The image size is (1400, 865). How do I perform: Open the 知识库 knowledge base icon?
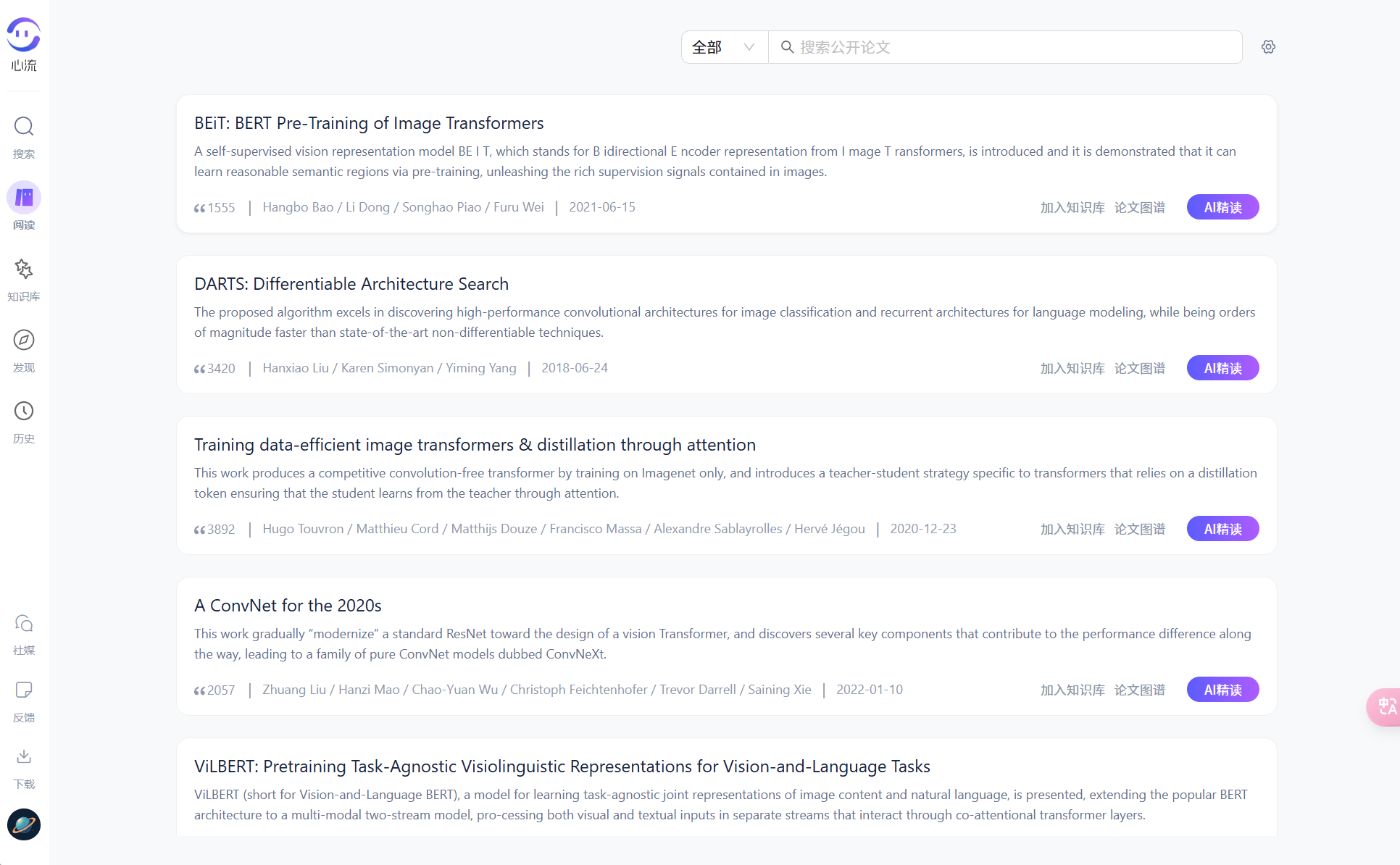pyautogui.click(x=24, y=269)
